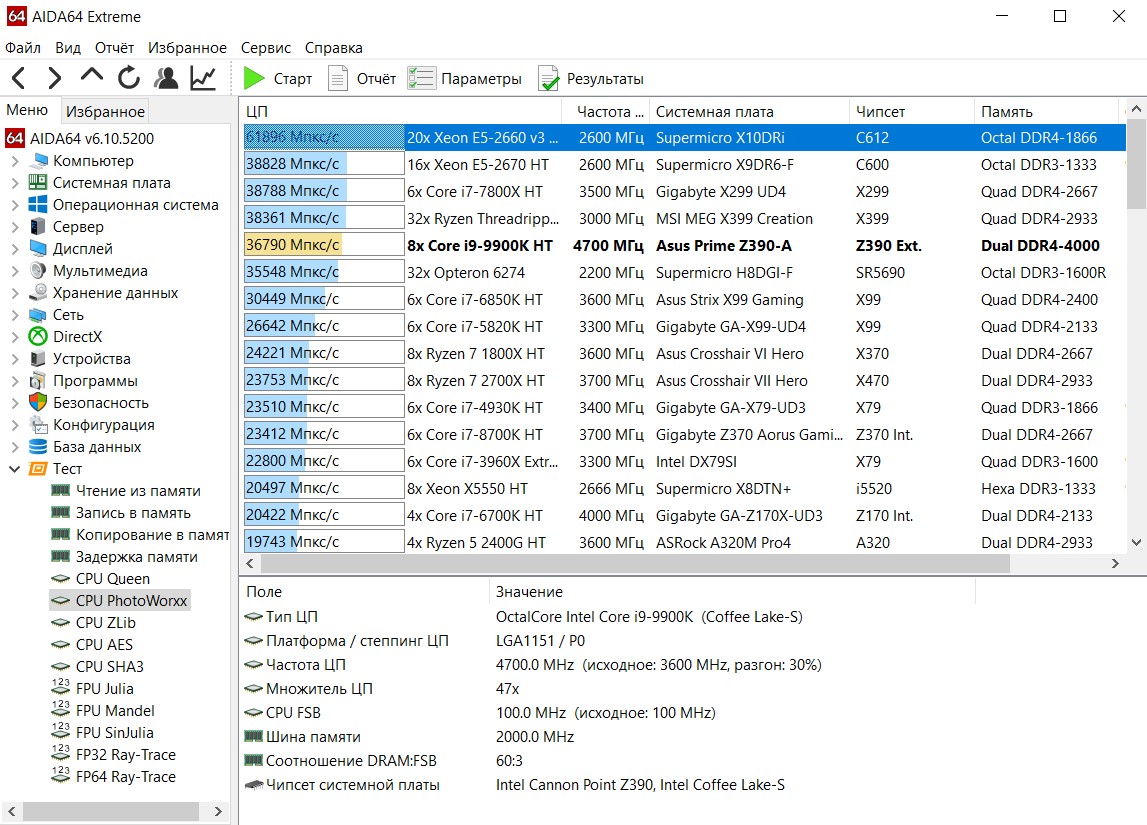Select the База данных icon
The width and height of the screenshot is (1147, 825).
pyautogui.click(x=37, y=446)
